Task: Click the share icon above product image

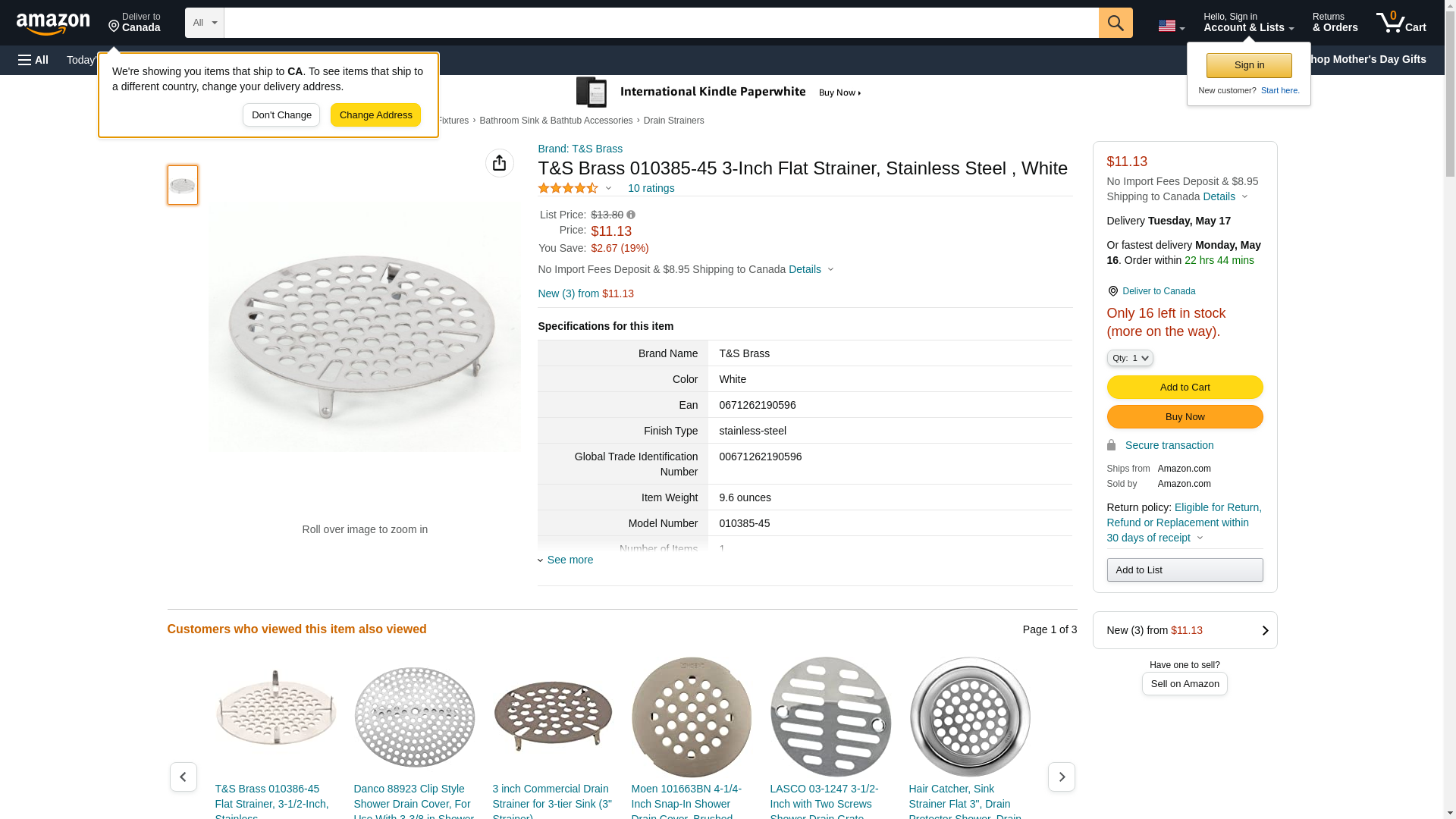Action: (499, 163)
